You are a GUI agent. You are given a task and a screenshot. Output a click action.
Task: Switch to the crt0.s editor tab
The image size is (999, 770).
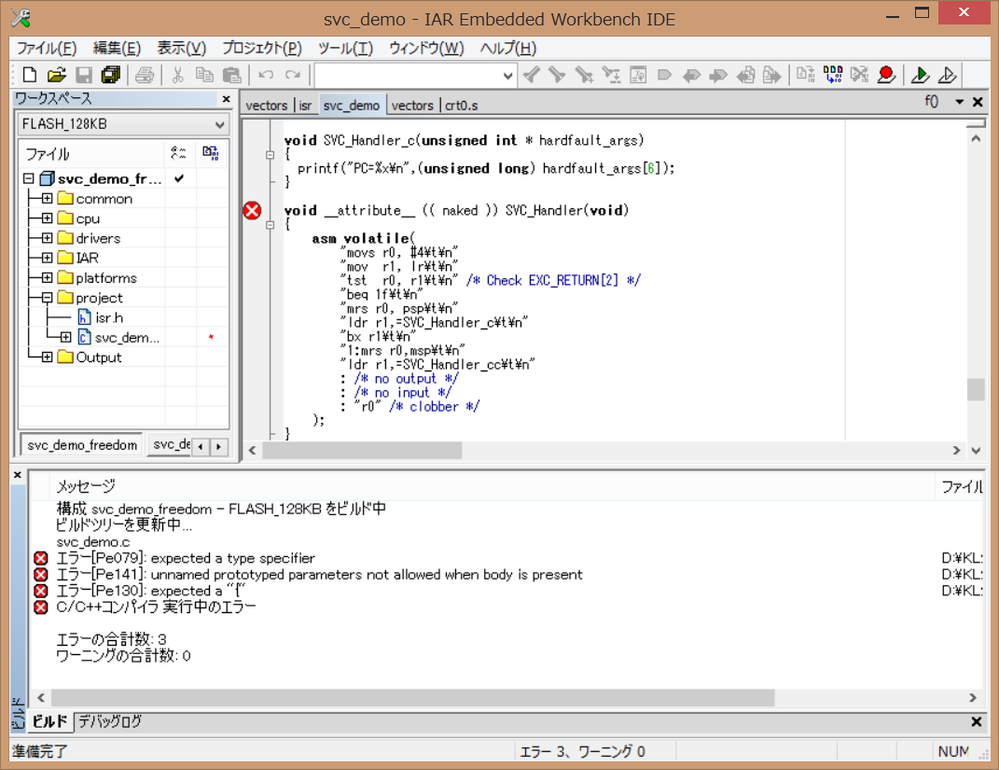(461, 105)
